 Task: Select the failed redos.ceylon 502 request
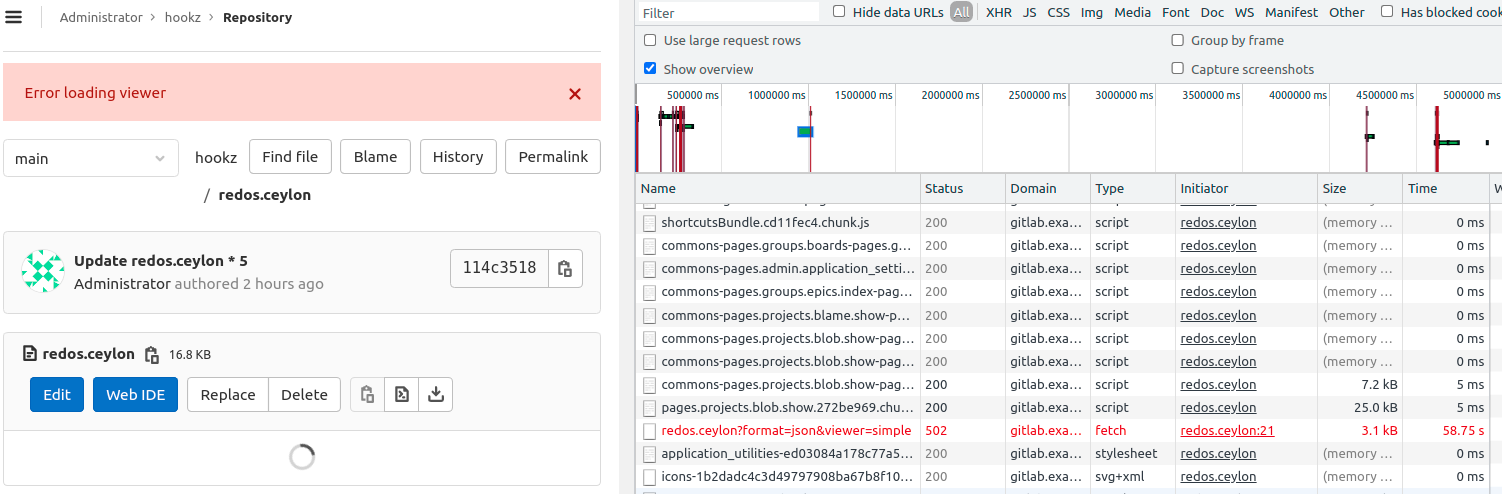(x=786, y=431)
